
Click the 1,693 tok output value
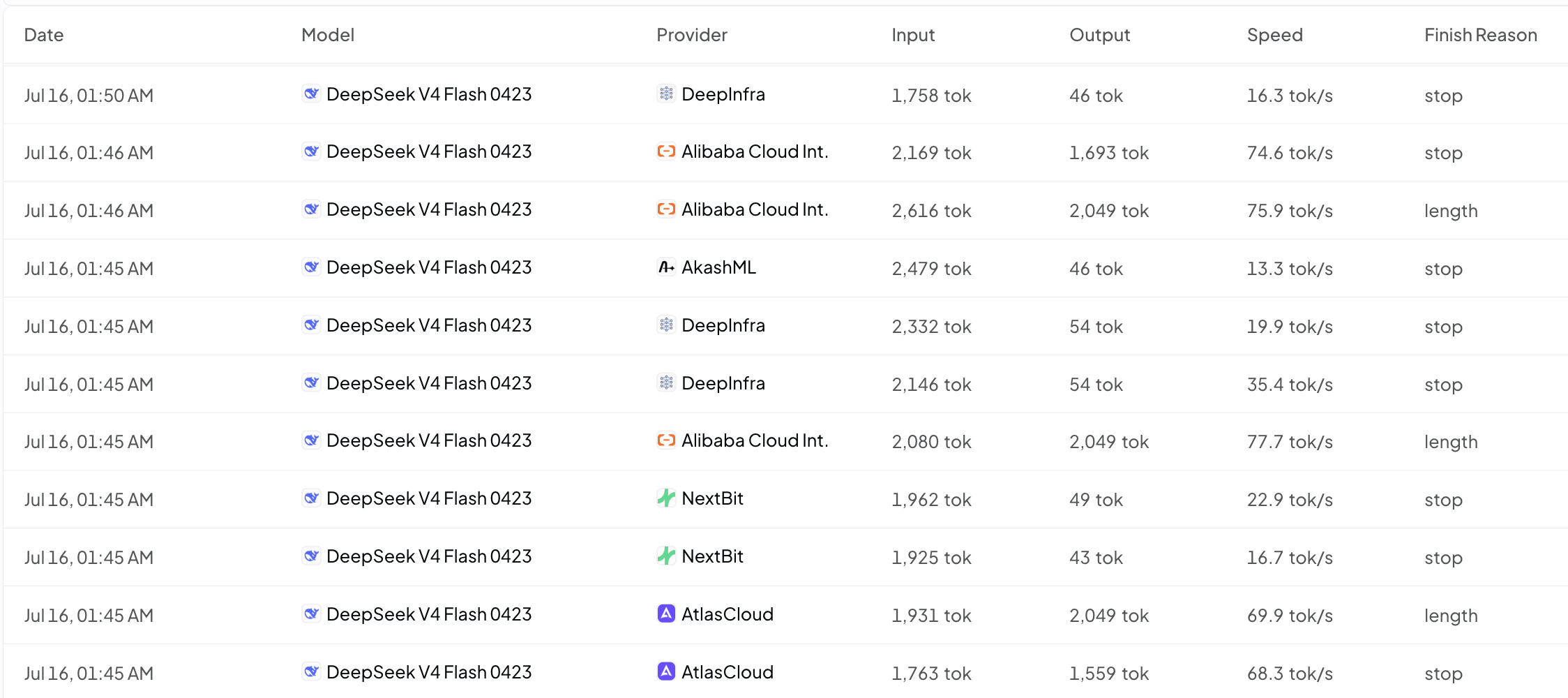pos(1109,153)
